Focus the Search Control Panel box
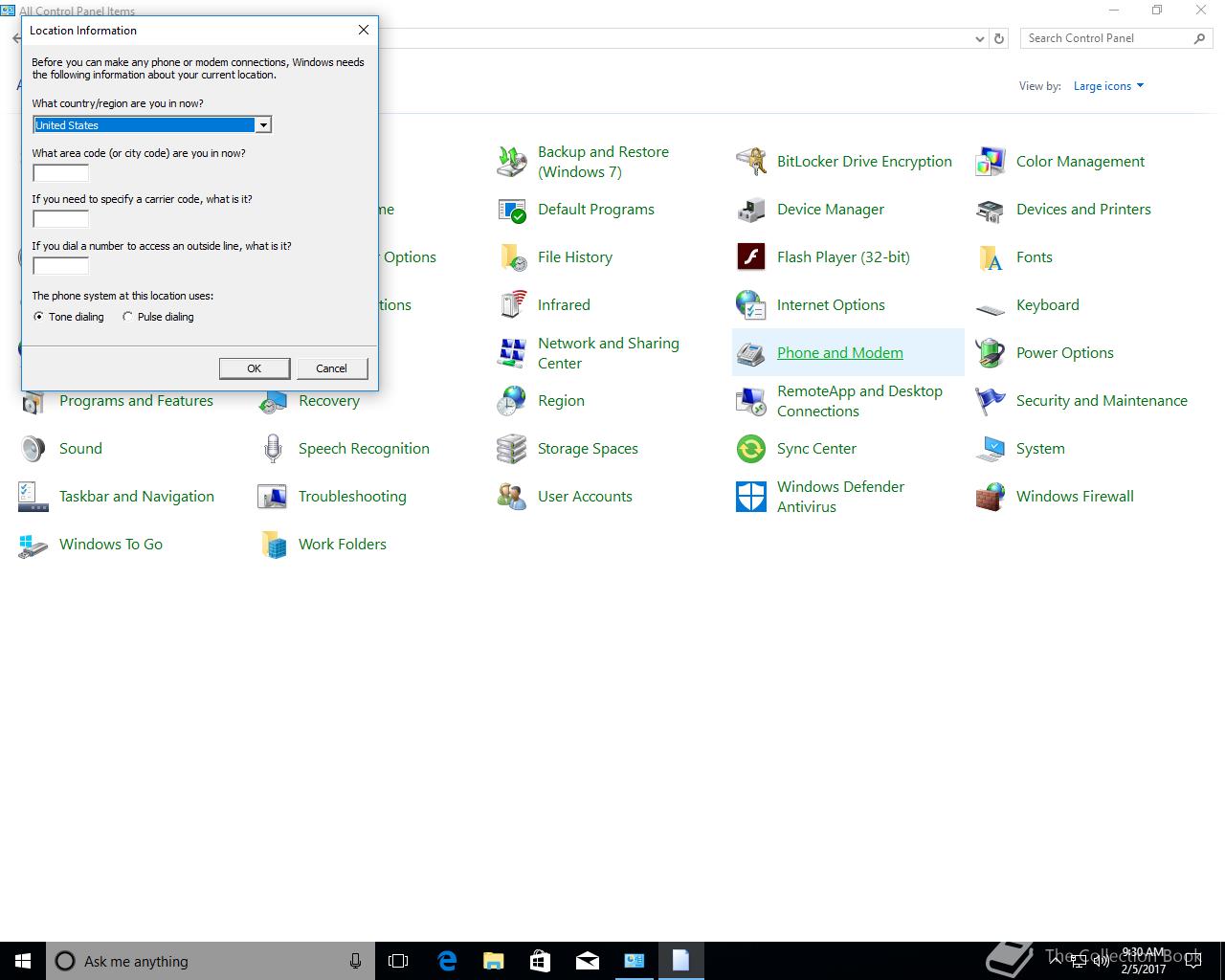This screenshot has height=980, width=1225. 1117,38
